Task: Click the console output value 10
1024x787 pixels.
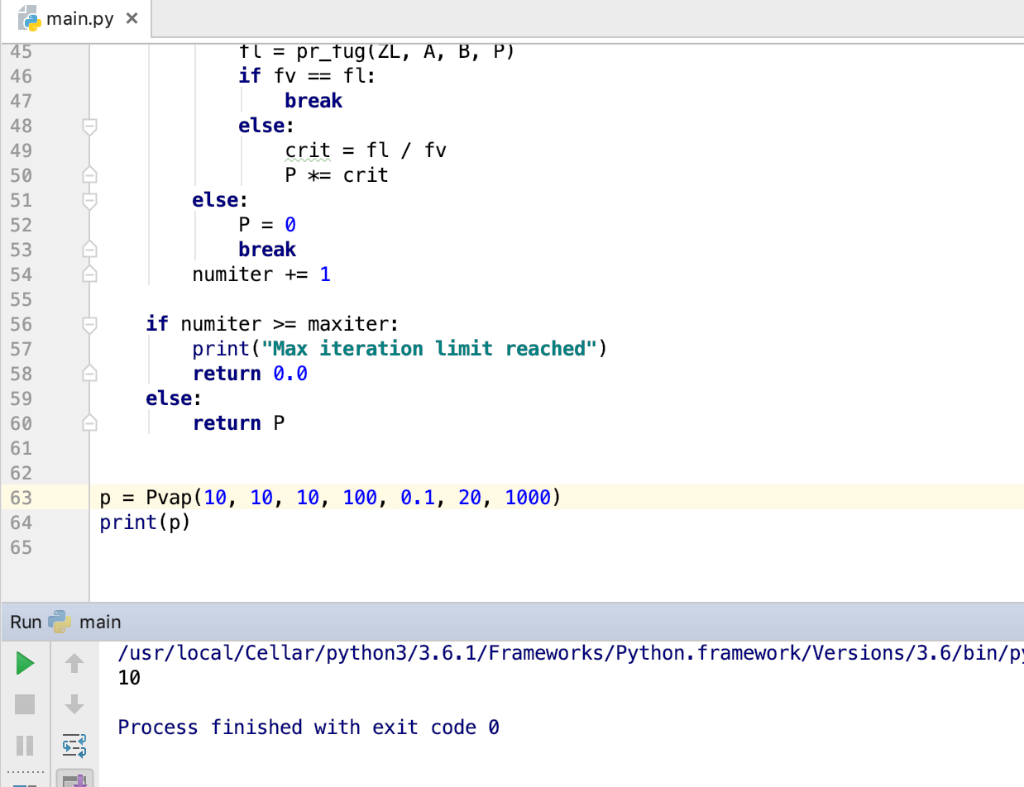Action: (x=129, y=678)
